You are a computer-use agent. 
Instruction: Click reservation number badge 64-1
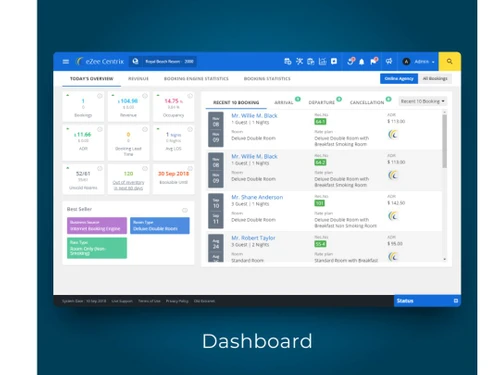320,122
